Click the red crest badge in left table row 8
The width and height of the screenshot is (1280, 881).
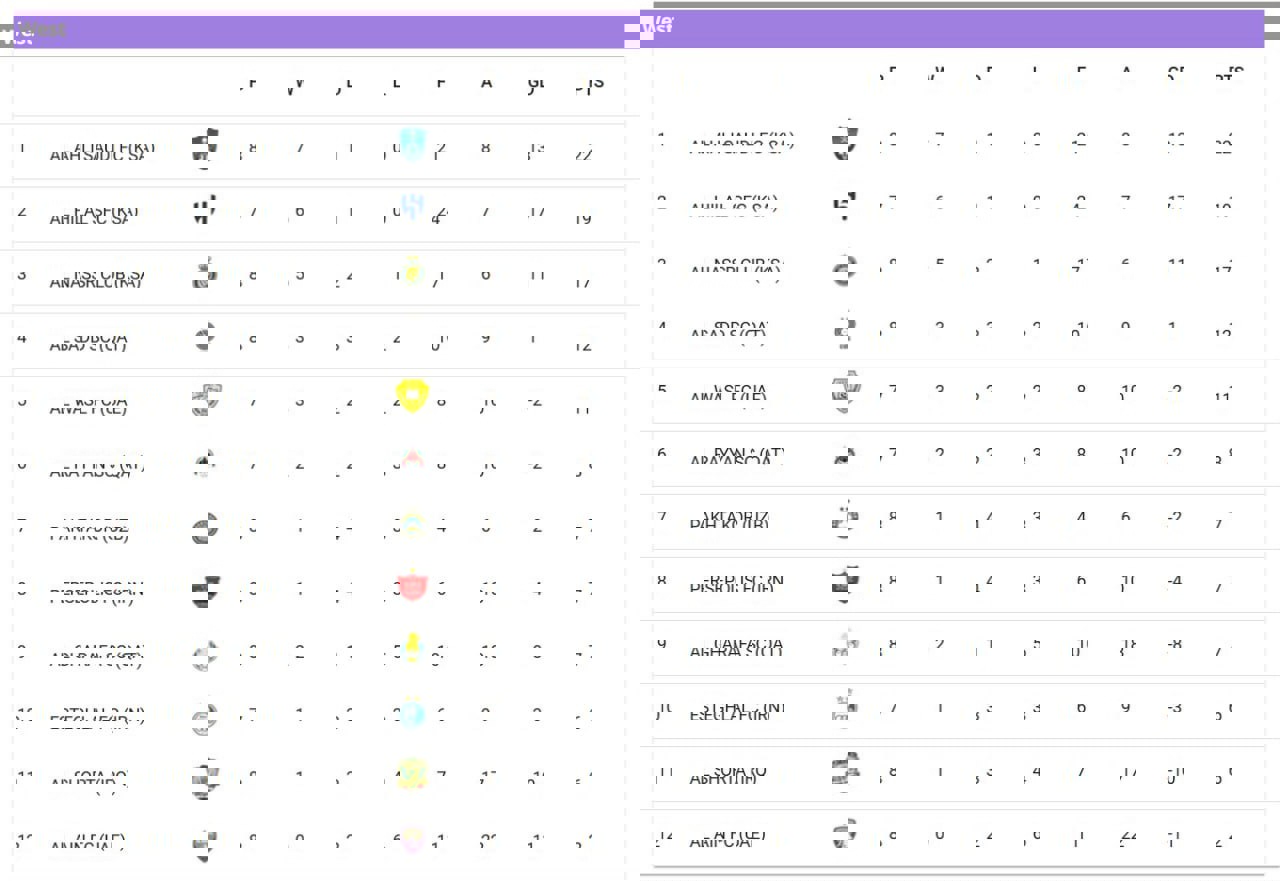click(x=412, y=585)
